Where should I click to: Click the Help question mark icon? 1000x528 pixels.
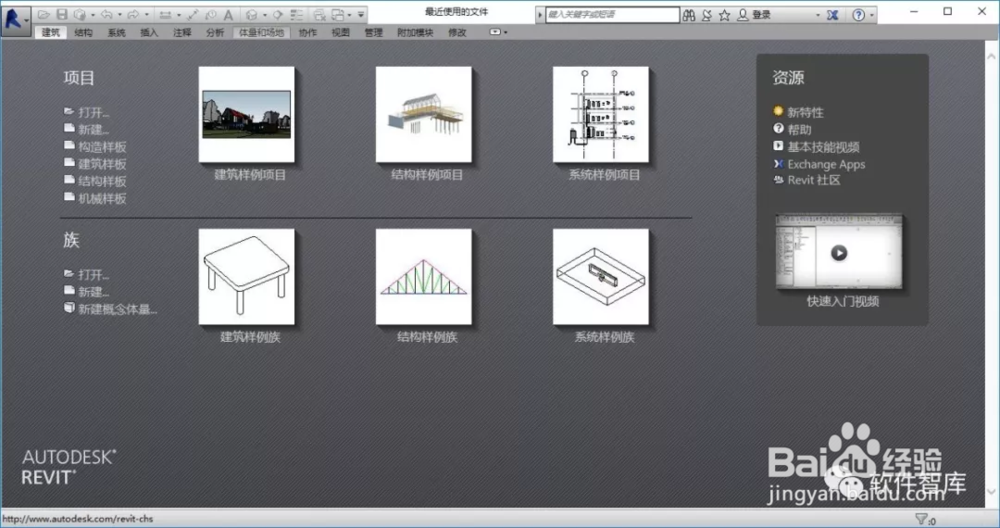(858, 15)
